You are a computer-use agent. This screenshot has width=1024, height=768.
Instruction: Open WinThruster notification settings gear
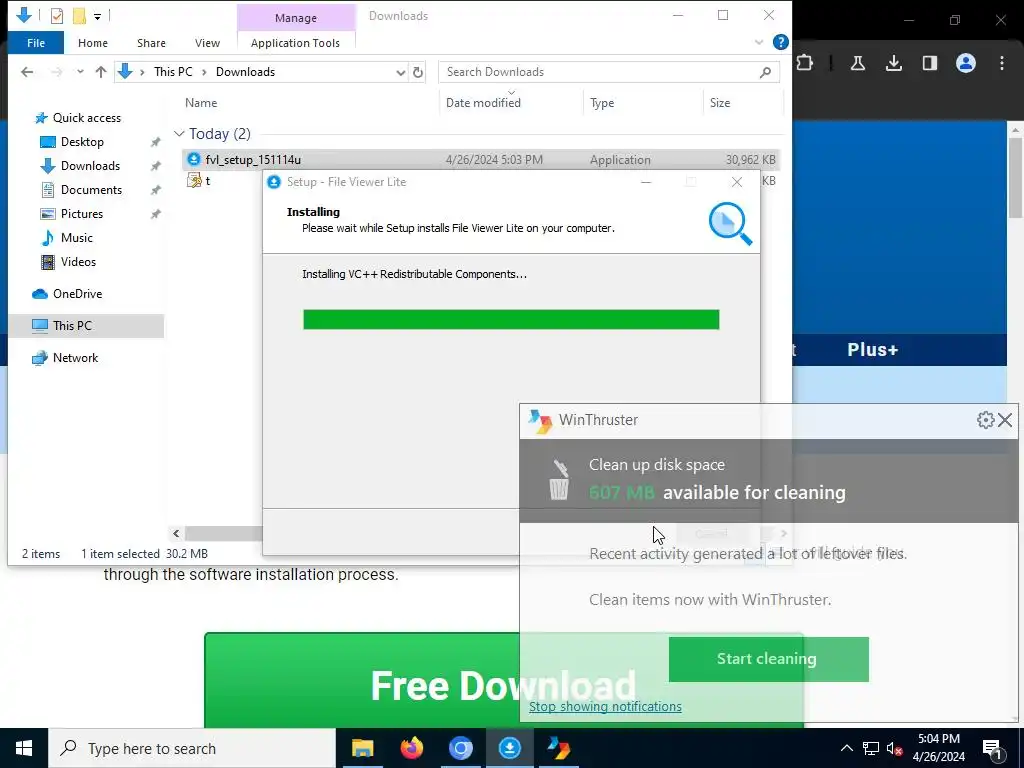pyautogui.click(x=985, y=420)
